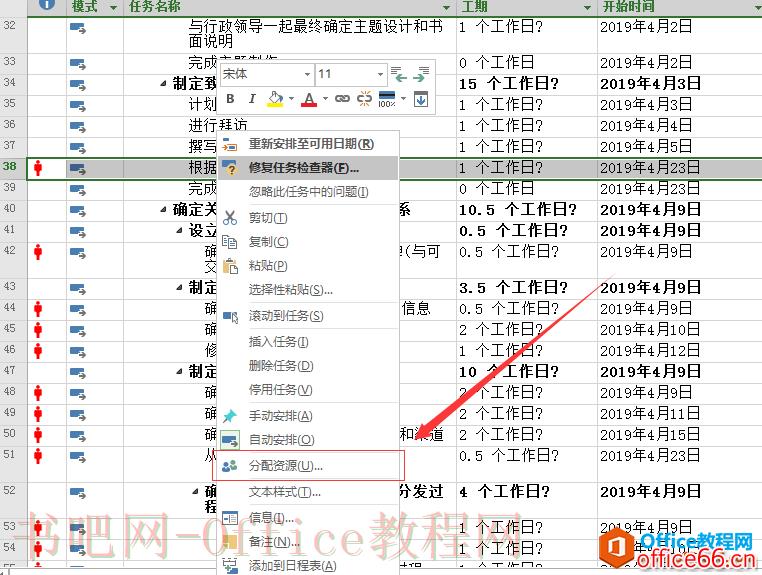This screenshot has width=762, height=575.
Task: Choose 粘贴(P) from context menu
Action: pos(308,265)
